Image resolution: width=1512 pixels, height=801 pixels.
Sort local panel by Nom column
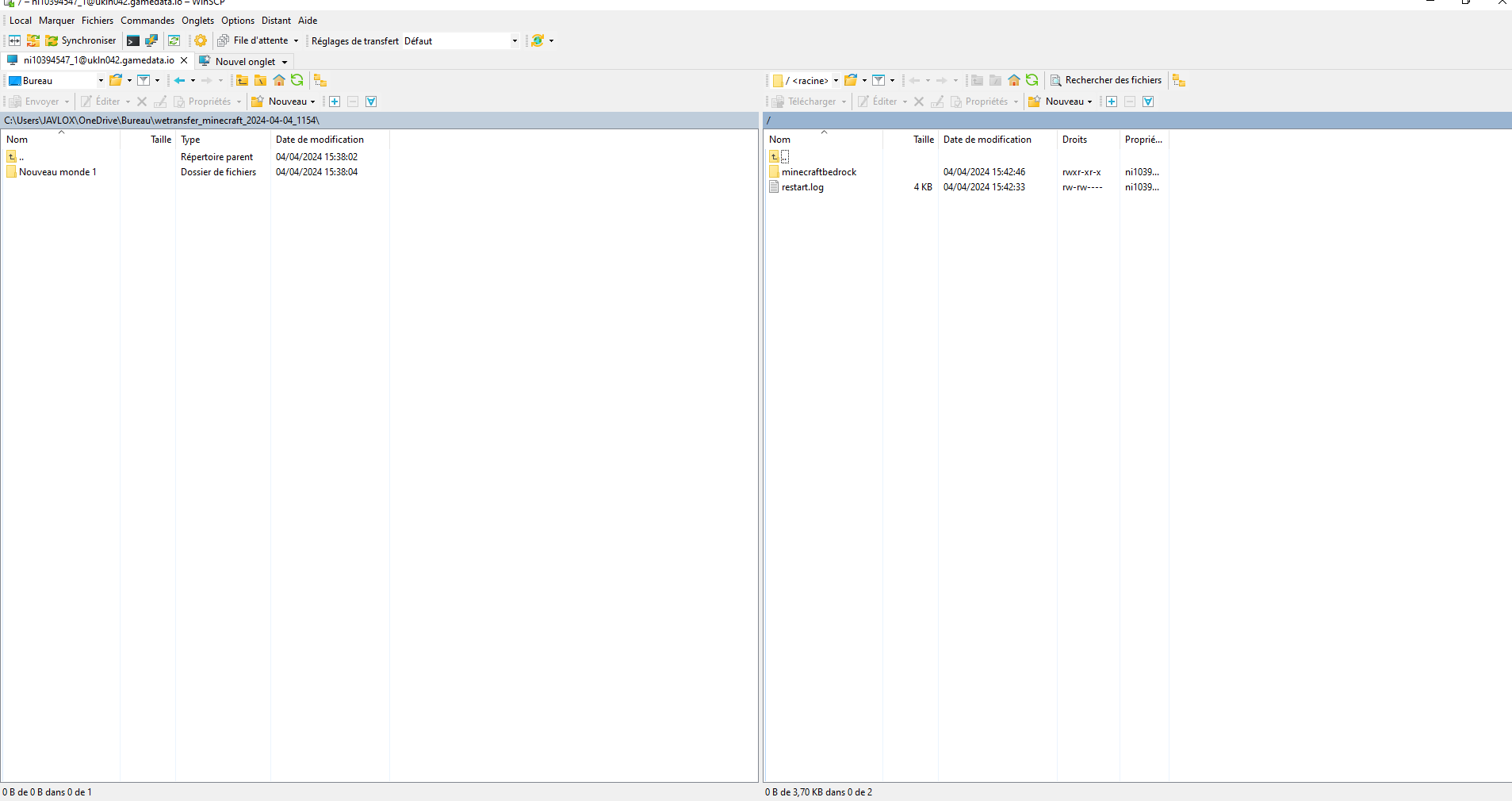click(60, 140)
